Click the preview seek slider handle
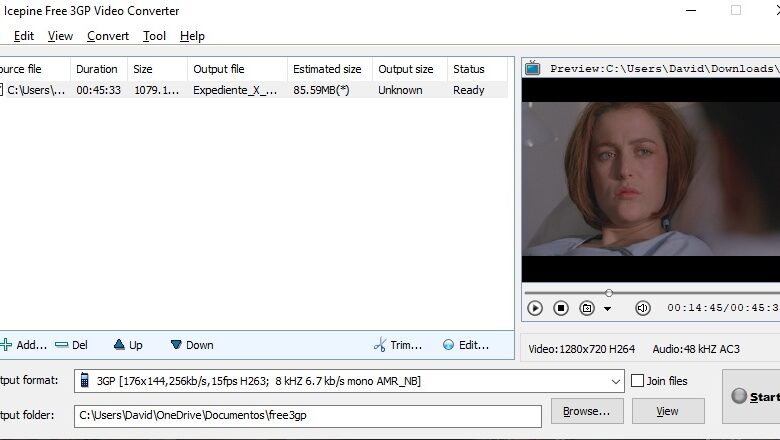 pos(609,293)
